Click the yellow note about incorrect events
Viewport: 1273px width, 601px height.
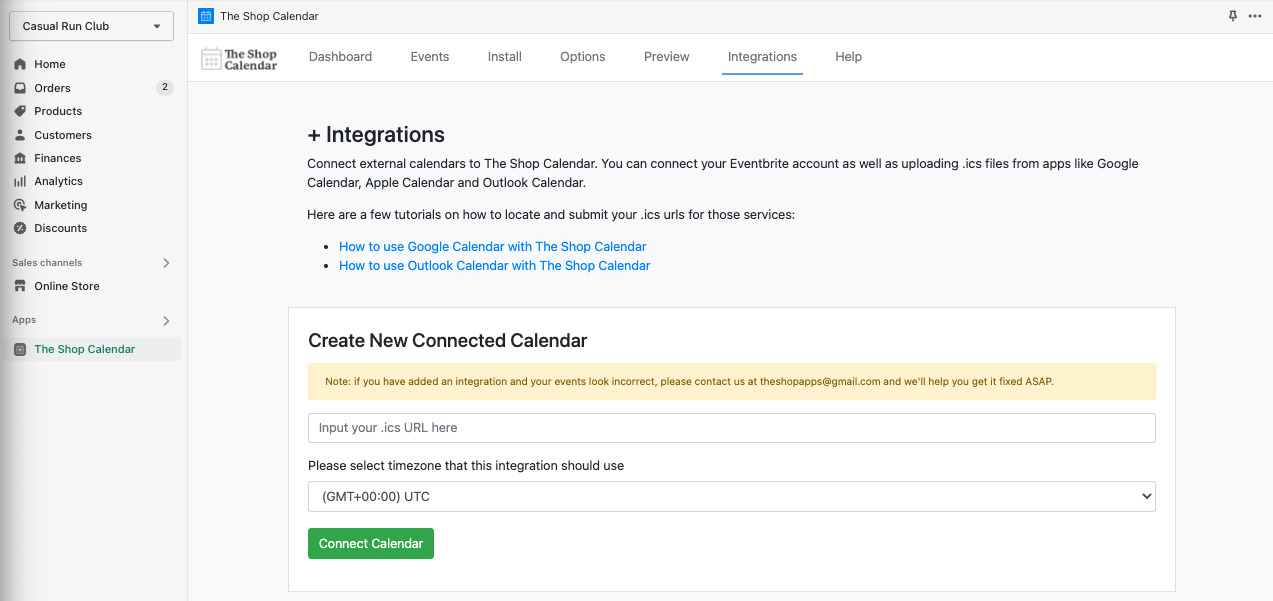(732, 381)
